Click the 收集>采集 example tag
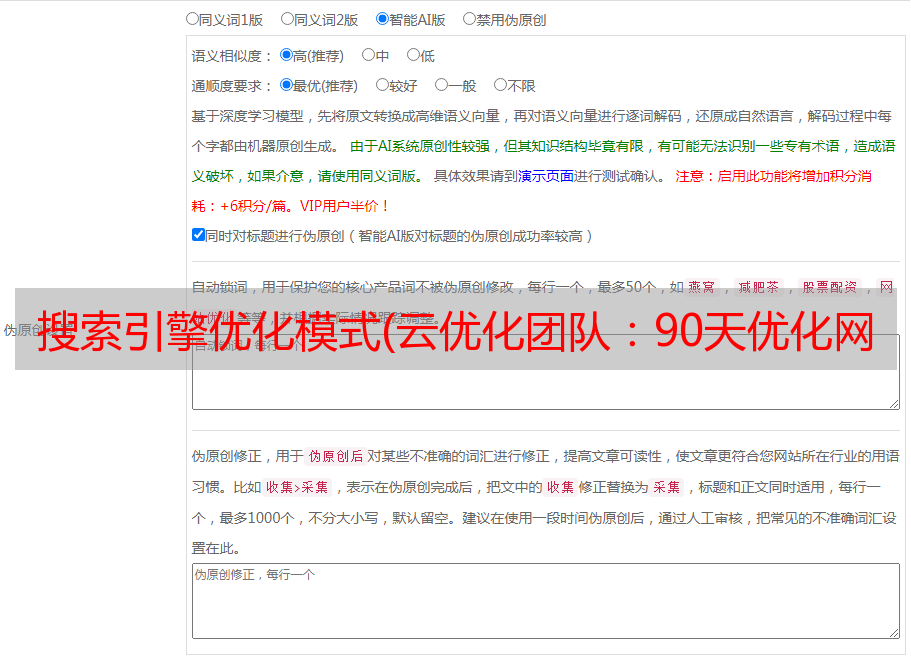Viewport: 911px width, 658px height. click(297, 487)
